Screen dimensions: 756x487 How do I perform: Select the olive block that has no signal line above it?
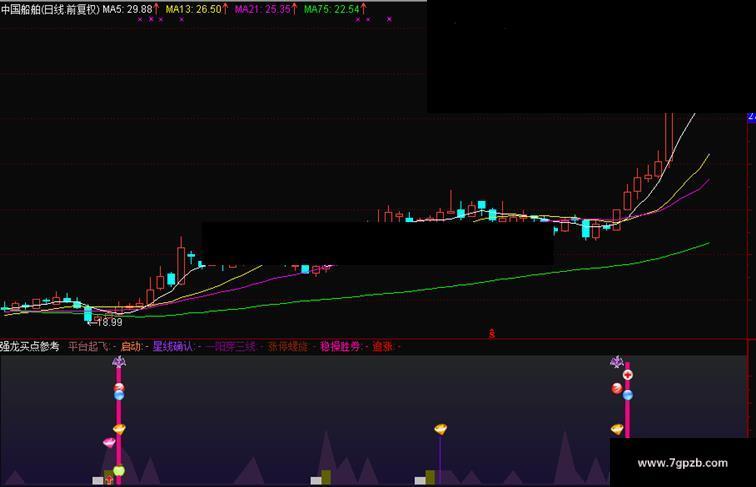(326, 477)
